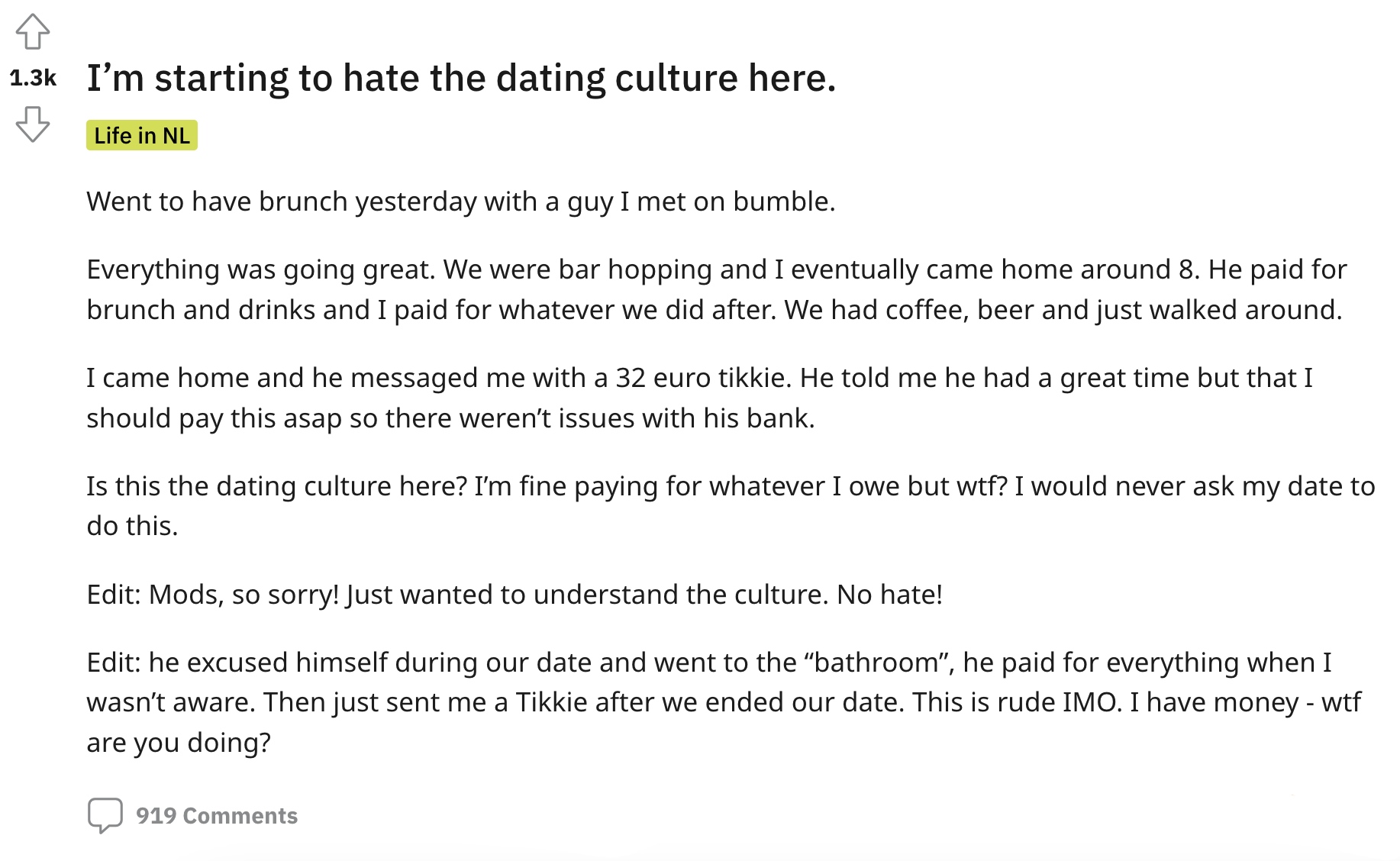Click the paragraph starting "I came home and he messaged"
This screenshot has height=861, width=1400.
[x=699, y=398]
